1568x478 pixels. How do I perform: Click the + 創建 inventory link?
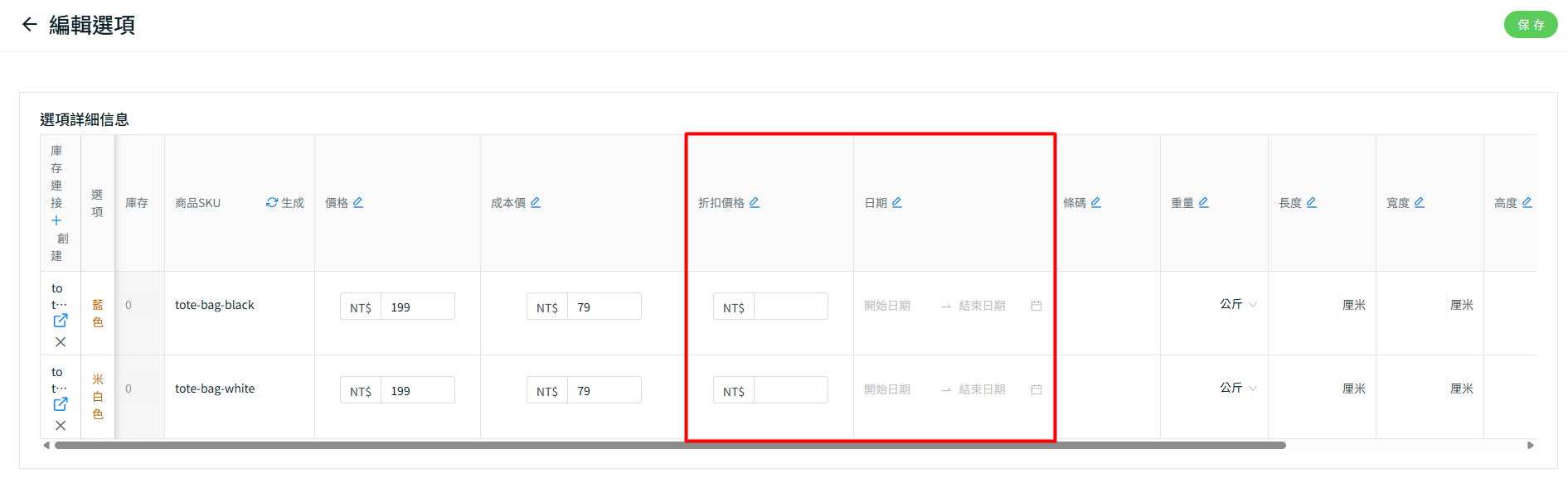coord(56,221)
